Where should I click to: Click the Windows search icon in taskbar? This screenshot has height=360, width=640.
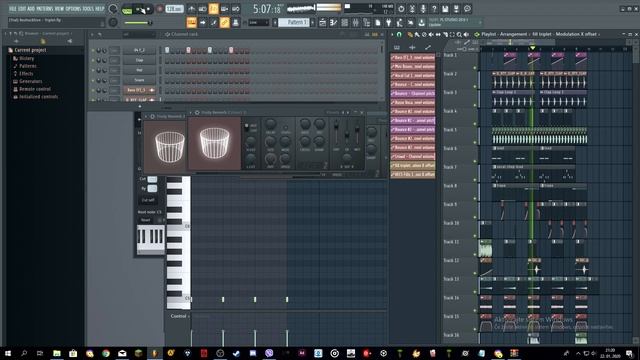(24, 353)
